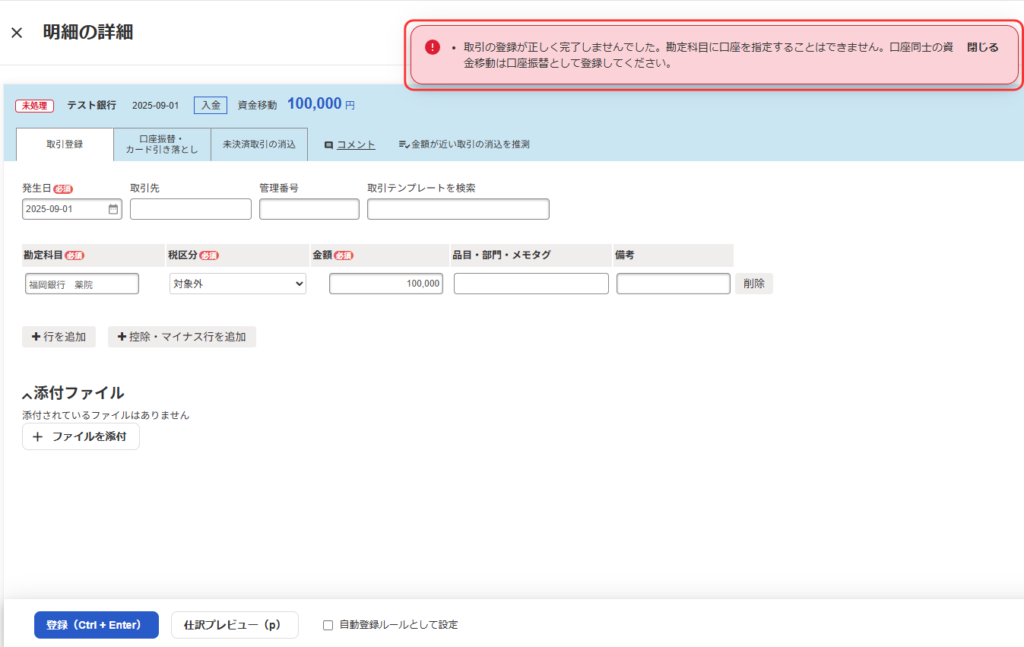The image size is (1024, 647).
Task: Delete the row using 削除 button
Action: pos(754,284)
